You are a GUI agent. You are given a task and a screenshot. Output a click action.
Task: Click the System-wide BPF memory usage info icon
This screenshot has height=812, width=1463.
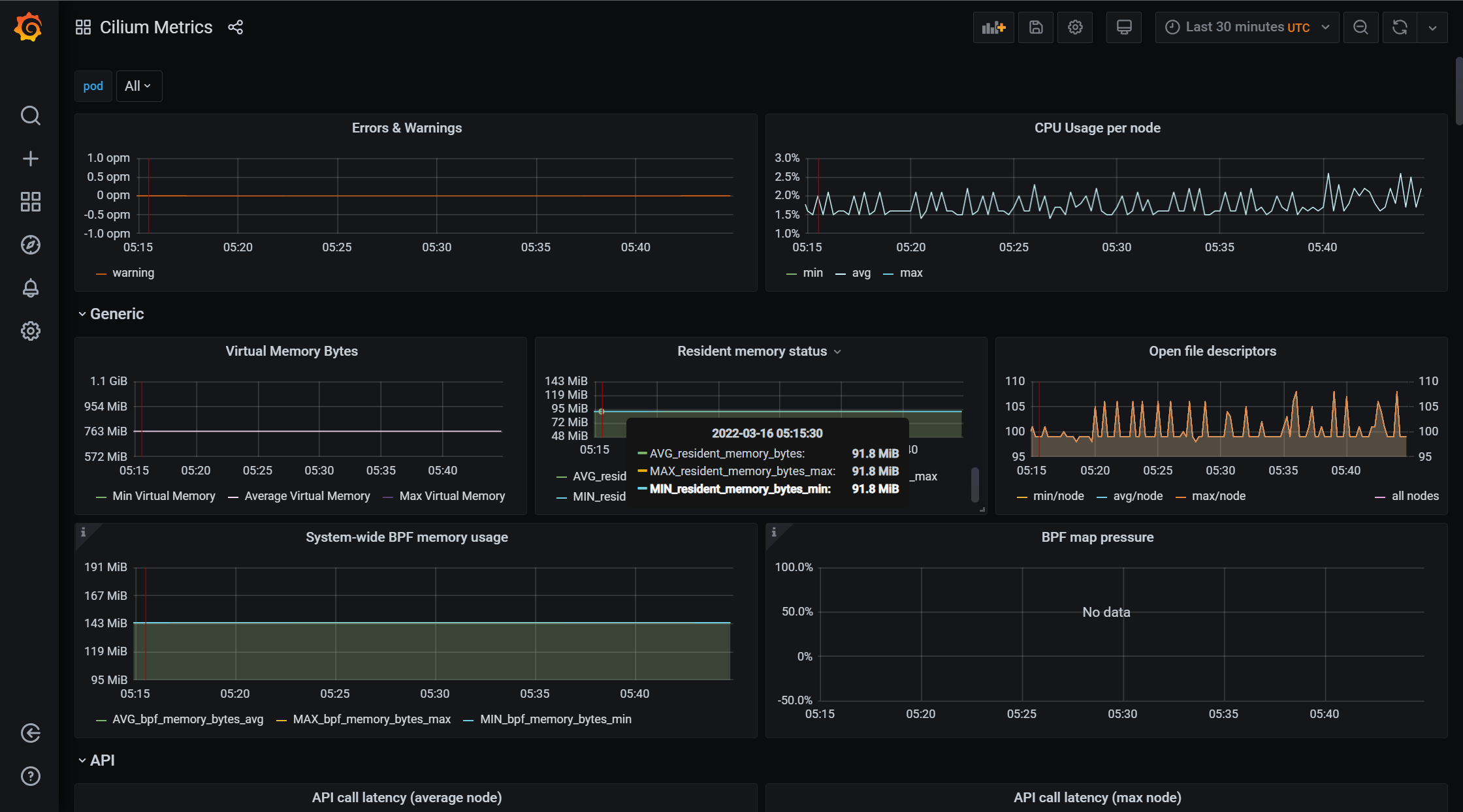click(x=84, y=533)
